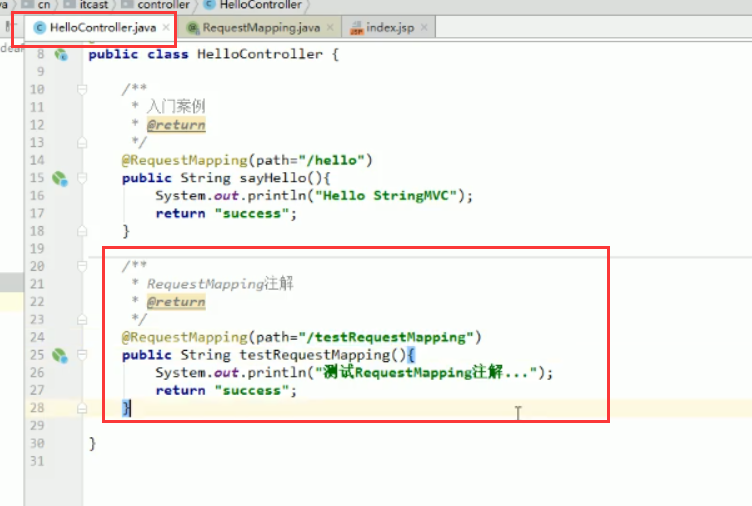This screenshot has height=506, width=752.
Task: Click the '@RequestMapping' annotation on line 14
Action: click(x=184, y=161)
